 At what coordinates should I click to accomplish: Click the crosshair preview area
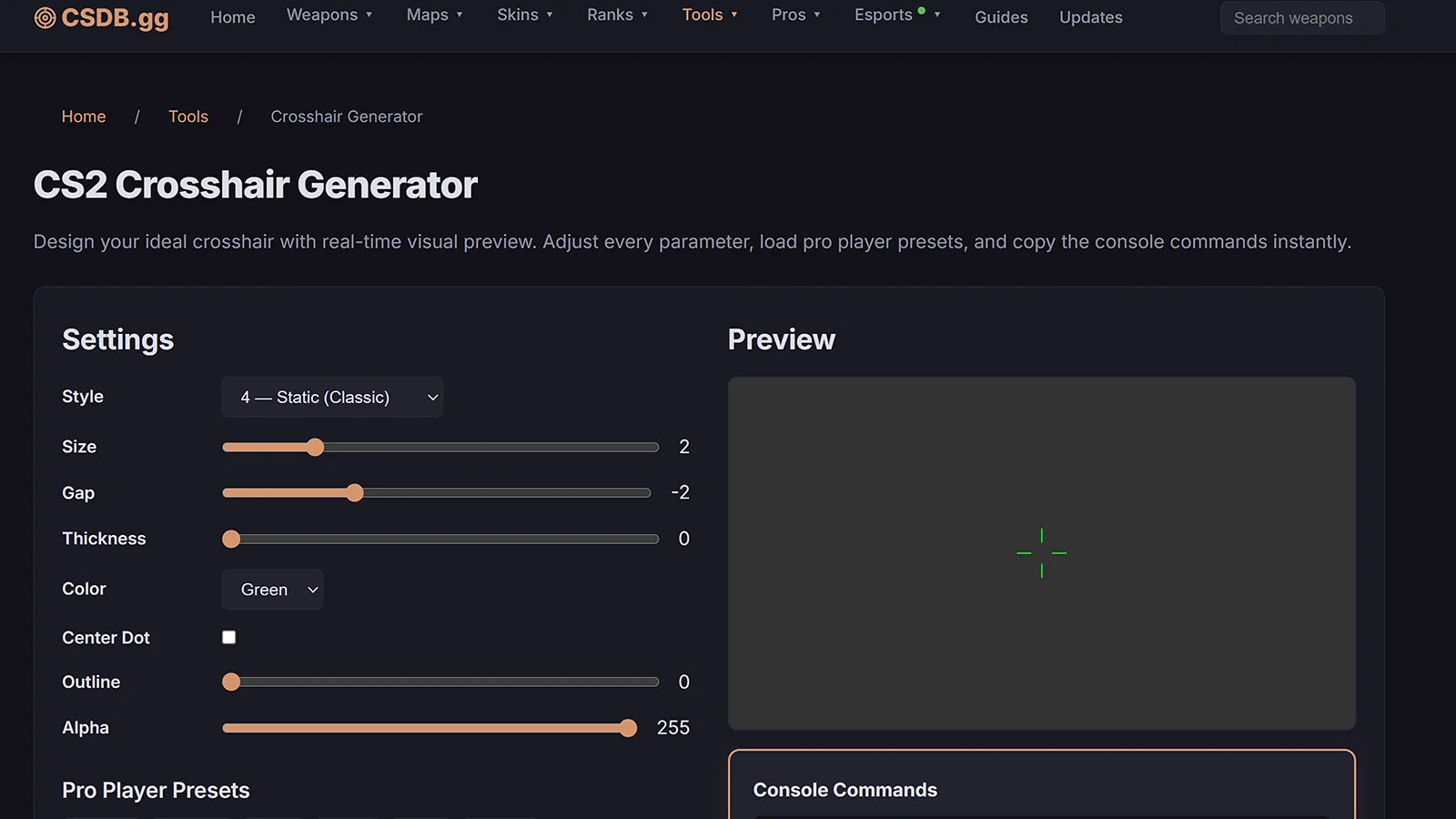coord(1042,553)
